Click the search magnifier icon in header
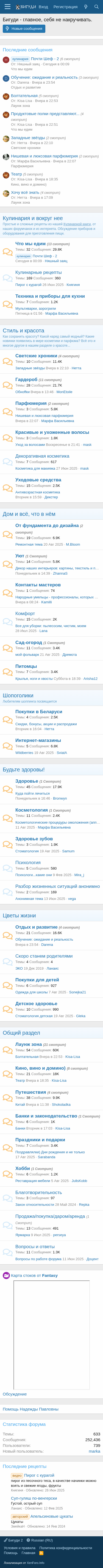This screenshot has width=103, height=1568. [96, 7]
